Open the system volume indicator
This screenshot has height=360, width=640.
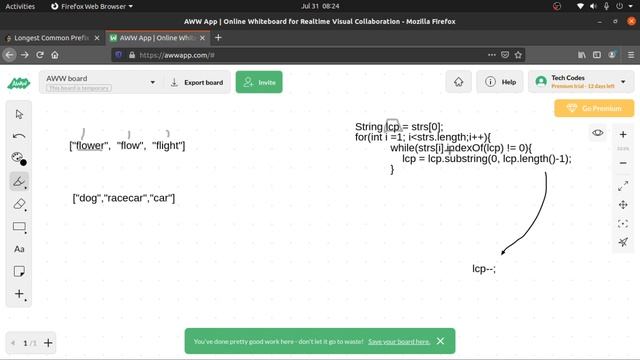click(593, 6)
